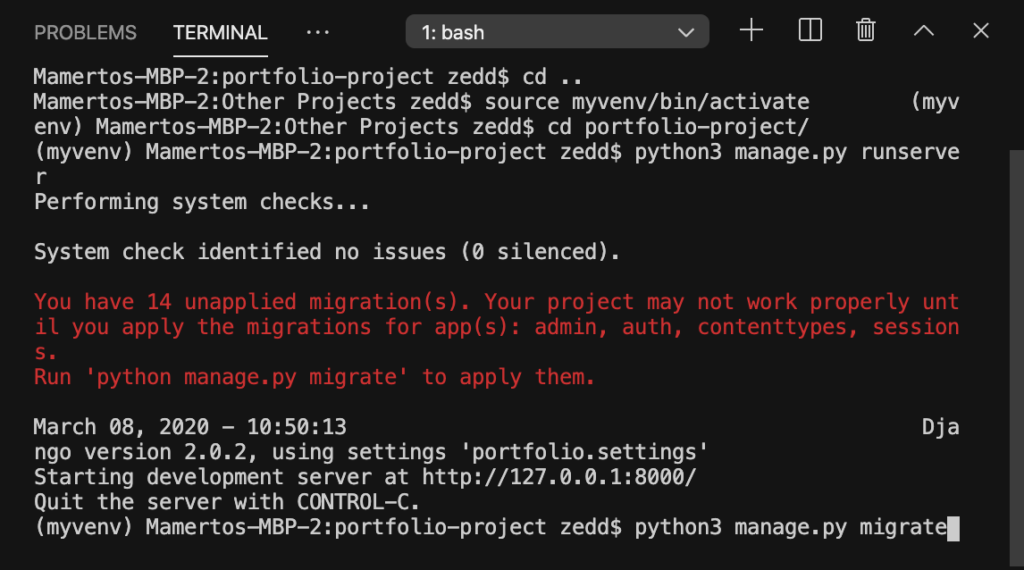This screenshot has height=570, width=1024.
Task: Switch to the PROBLEMS tab
Action: pos(86,33)
